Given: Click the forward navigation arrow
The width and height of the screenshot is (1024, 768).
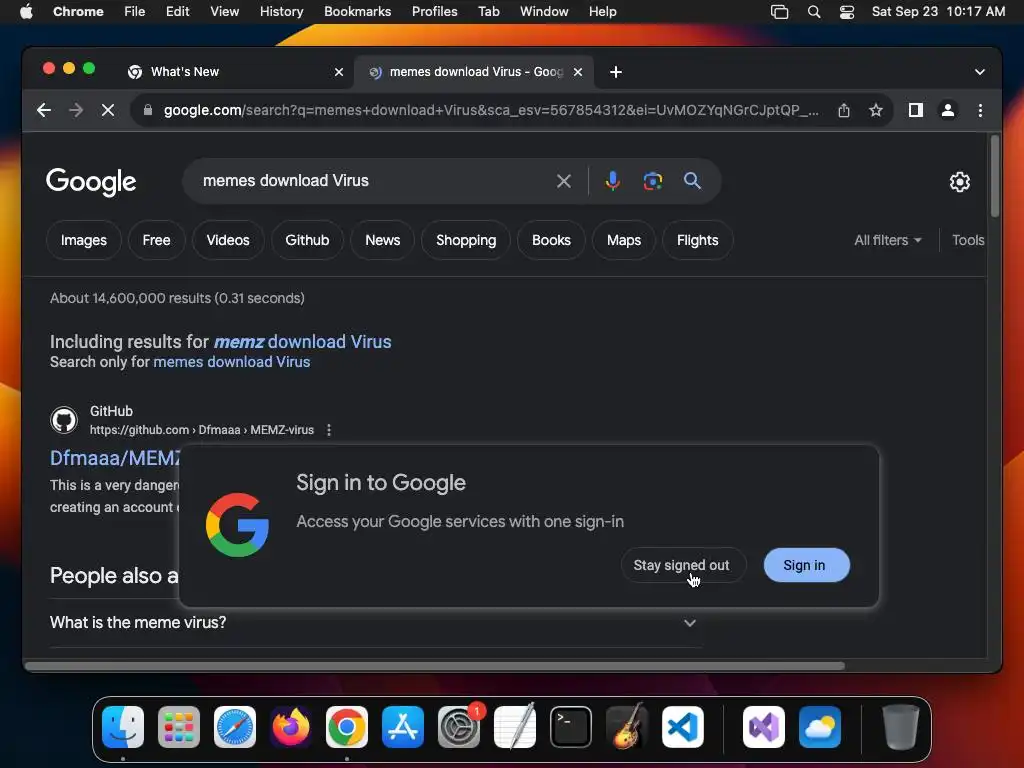Looking at the screenshot, I should click(76, 110).
